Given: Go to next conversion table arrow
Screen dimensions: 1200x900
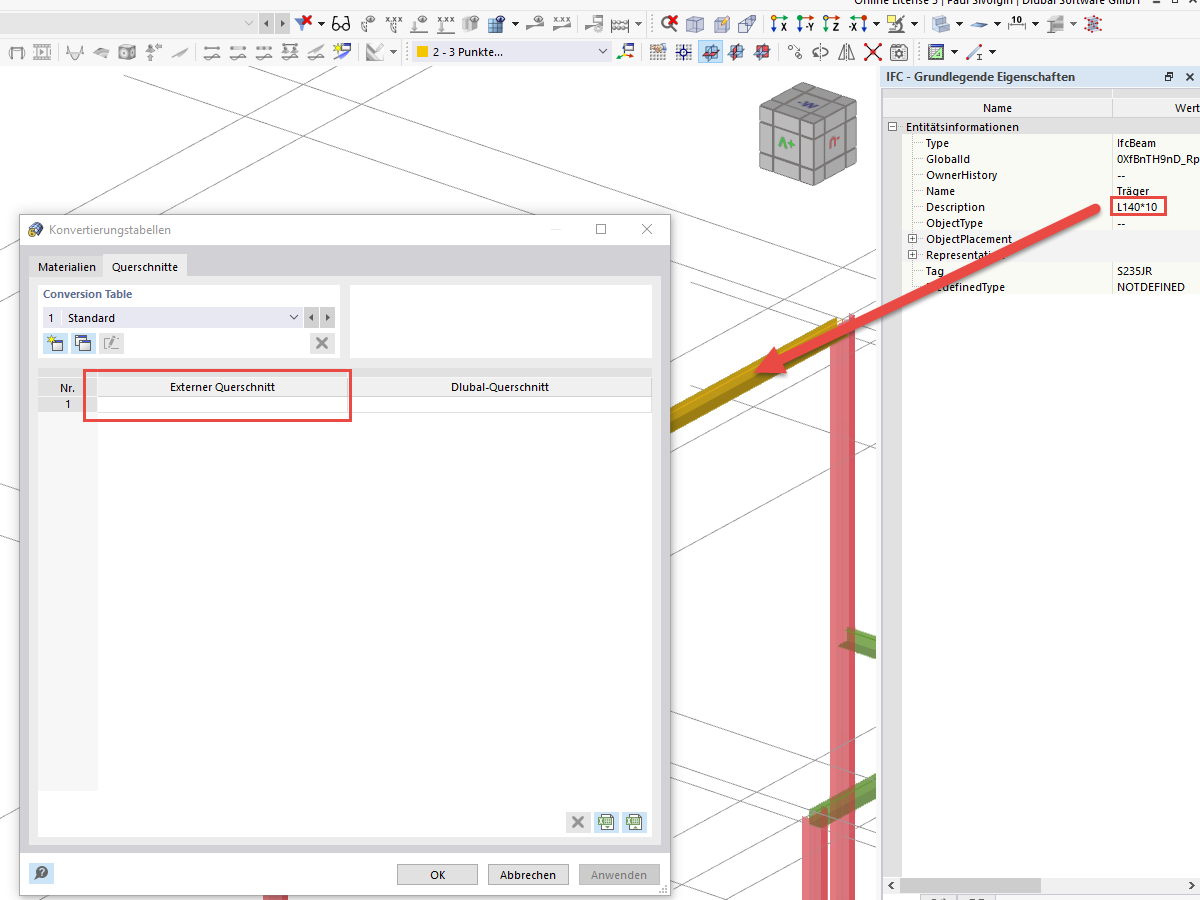Looking at the screenshot, I should coord(327,317).
